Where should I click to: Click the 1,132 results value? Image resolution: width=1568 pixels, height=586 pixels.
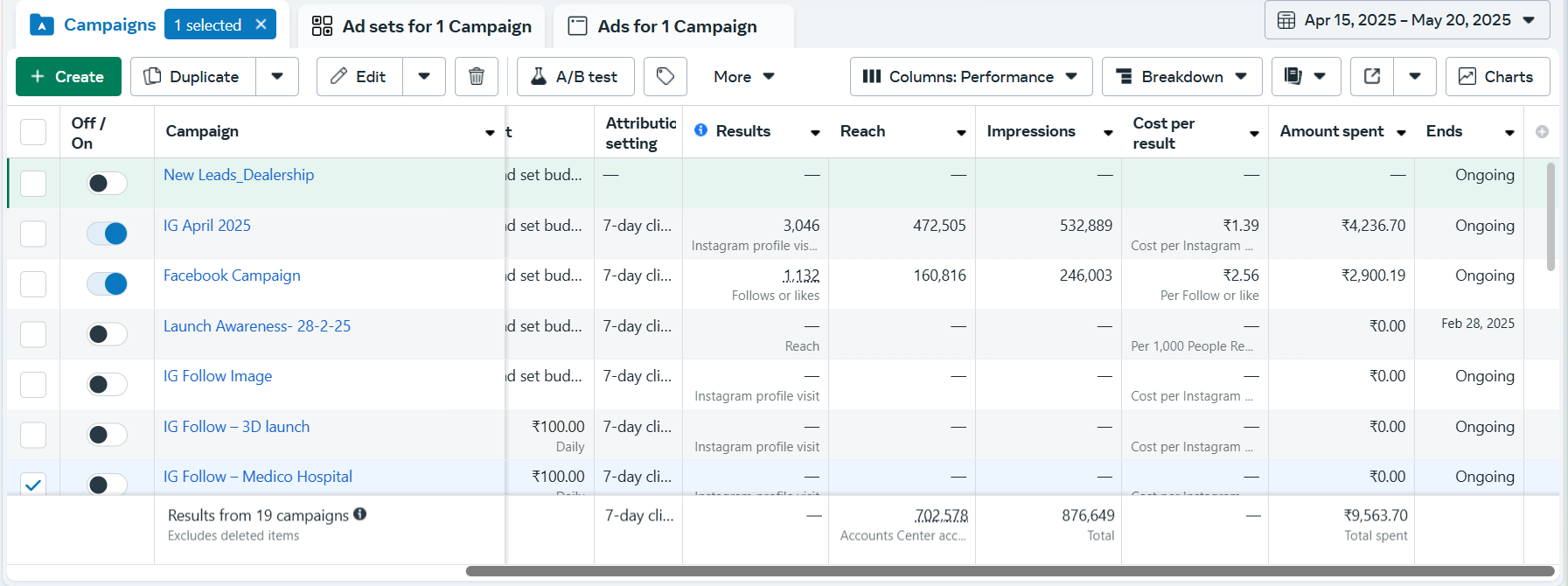point(801,276)
